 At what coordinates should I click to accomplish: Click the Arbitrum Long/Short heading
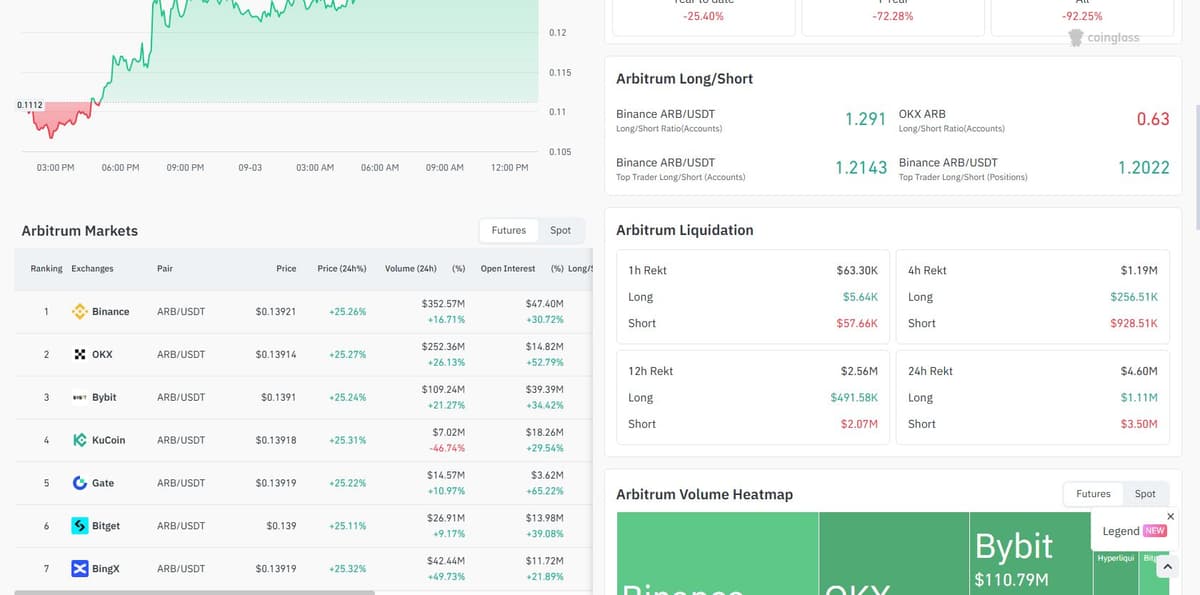[x=685, y=79]
